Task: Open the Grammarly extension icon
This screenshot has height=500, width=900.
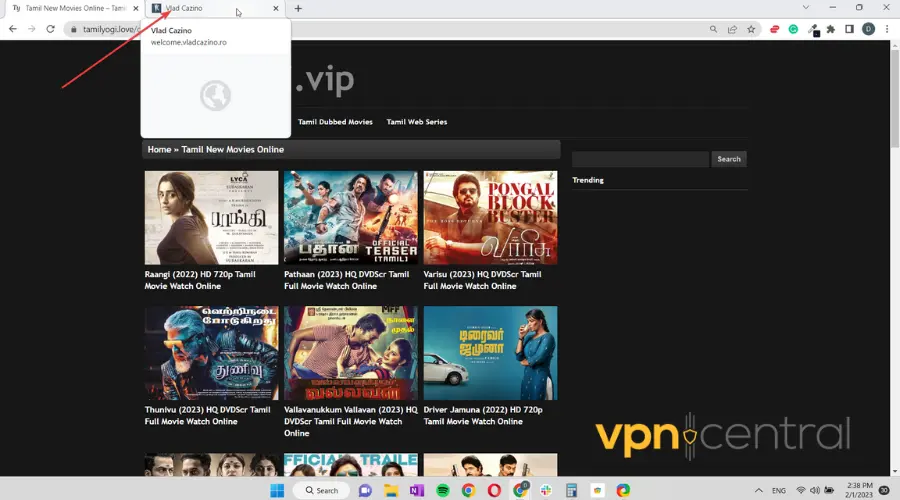Action: [x=792, y=29]
